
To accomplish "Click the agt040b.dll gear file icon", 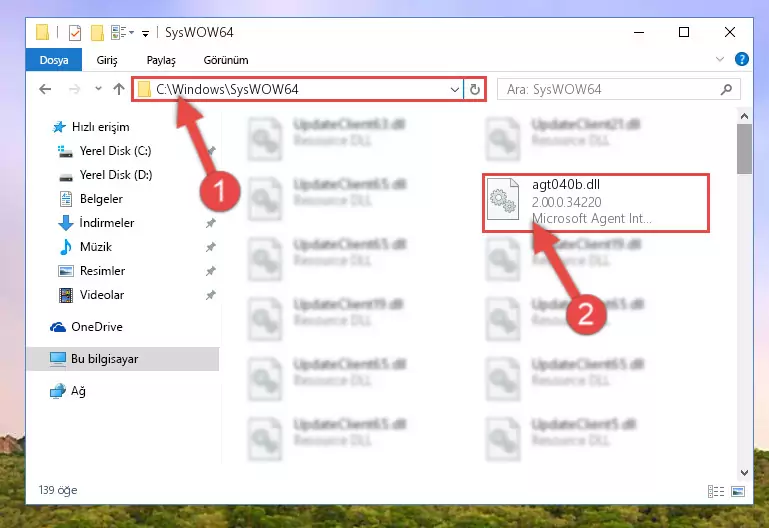I will click(x=503, y=200).
